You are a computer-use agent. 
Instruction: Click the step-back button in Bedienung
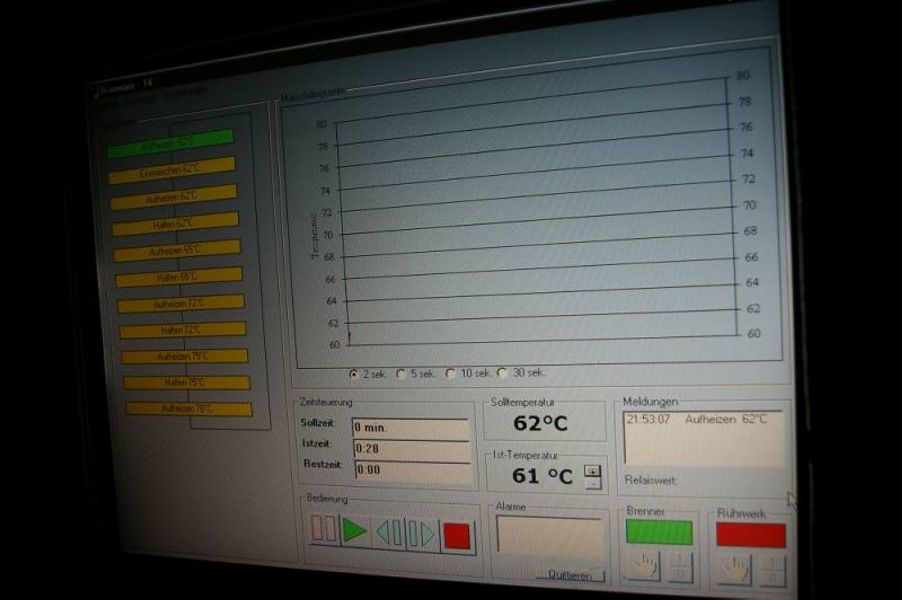point(389,532)
